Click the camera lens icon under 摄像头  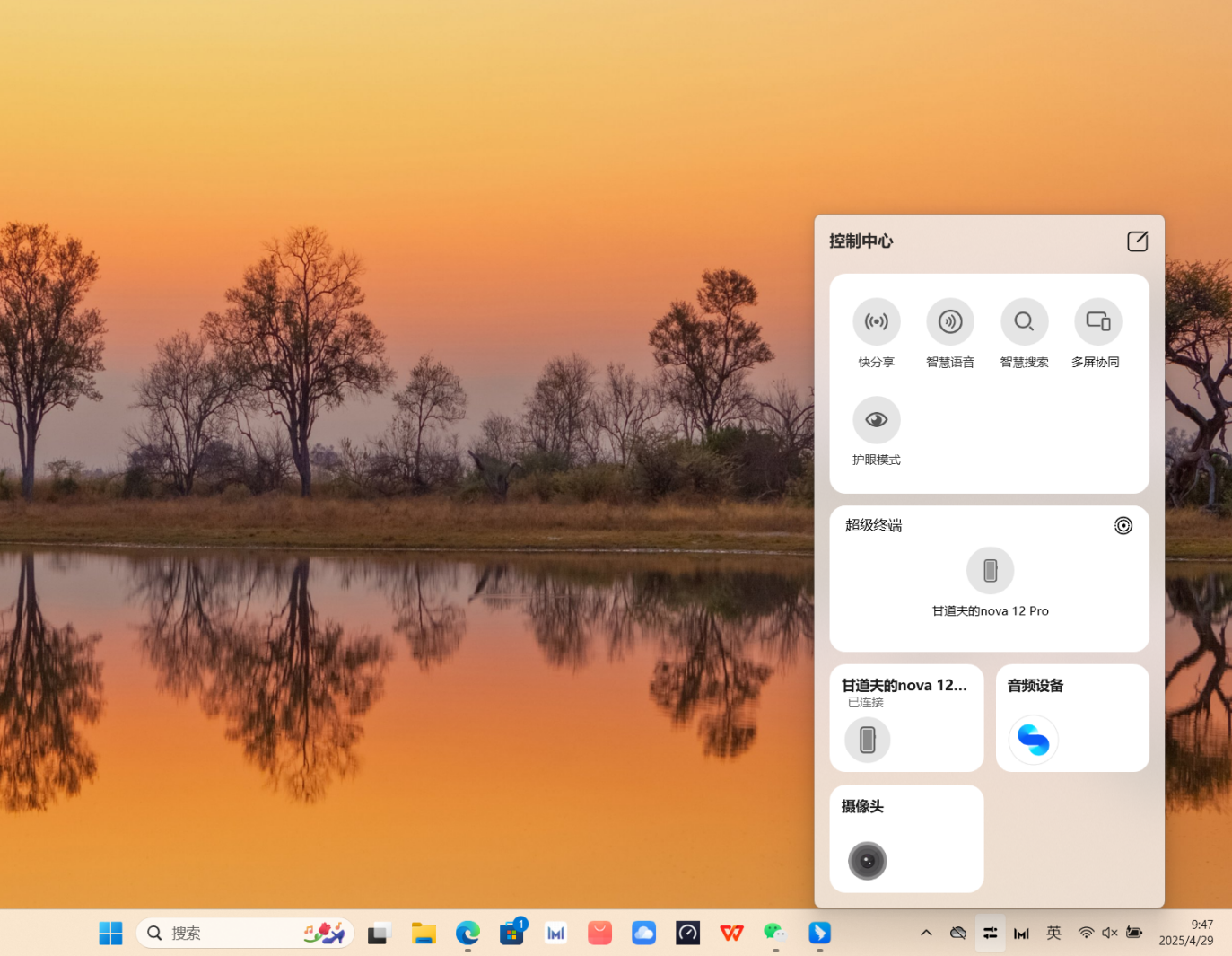tap(867, 861)
